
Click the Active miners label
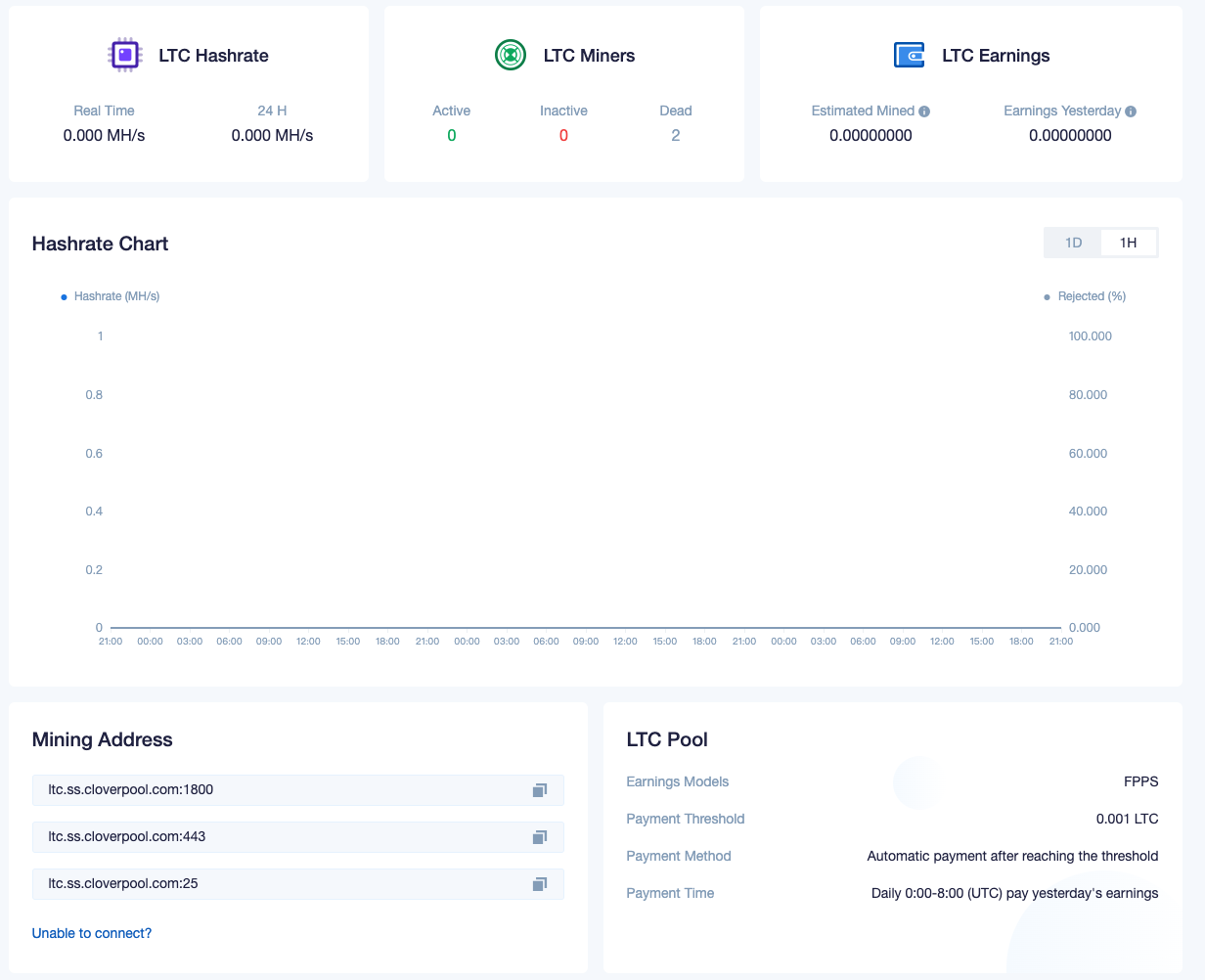[x=452, y=111]
